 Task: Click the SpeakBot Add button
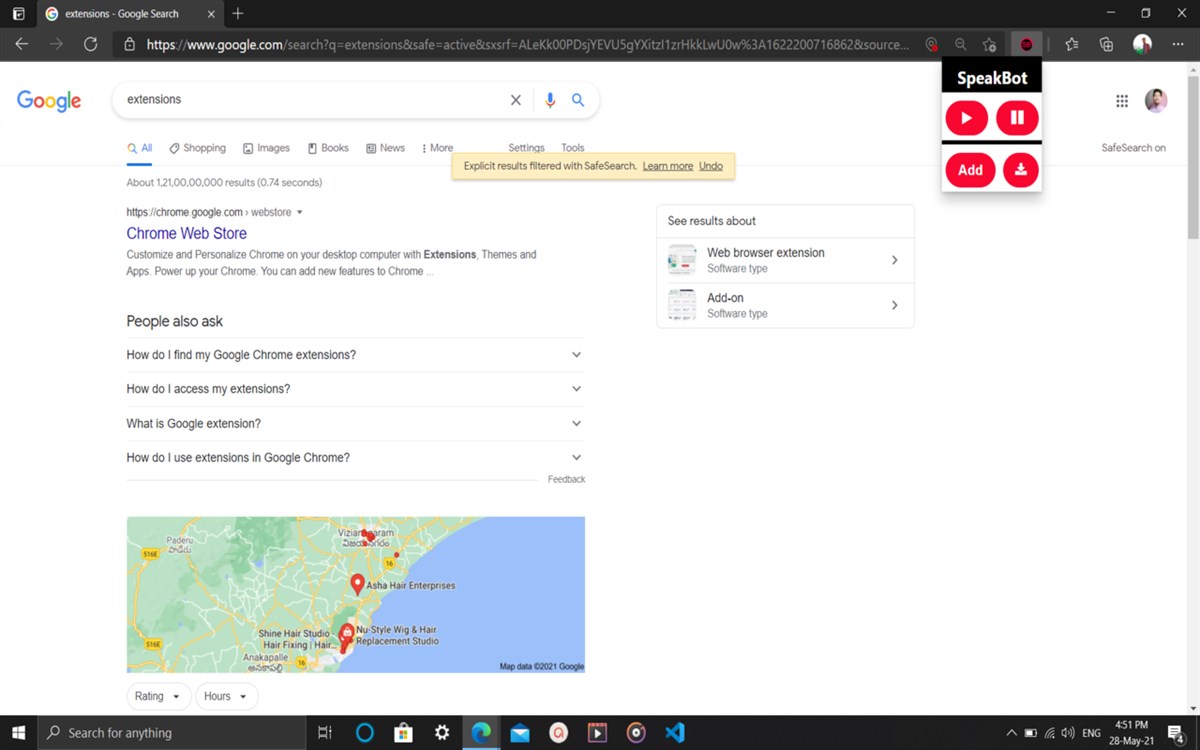pos(970,170)
